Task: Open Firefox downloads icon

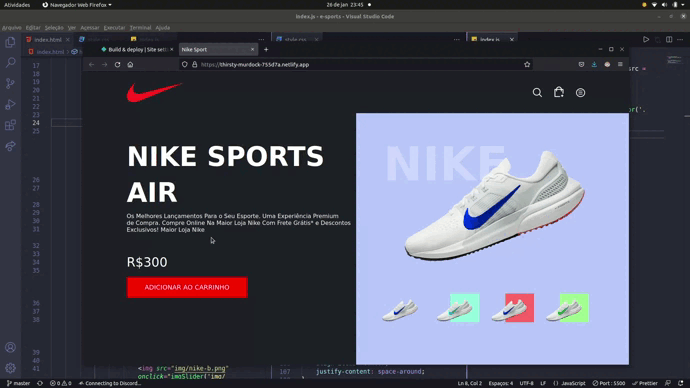Action: tap(594, 64)
